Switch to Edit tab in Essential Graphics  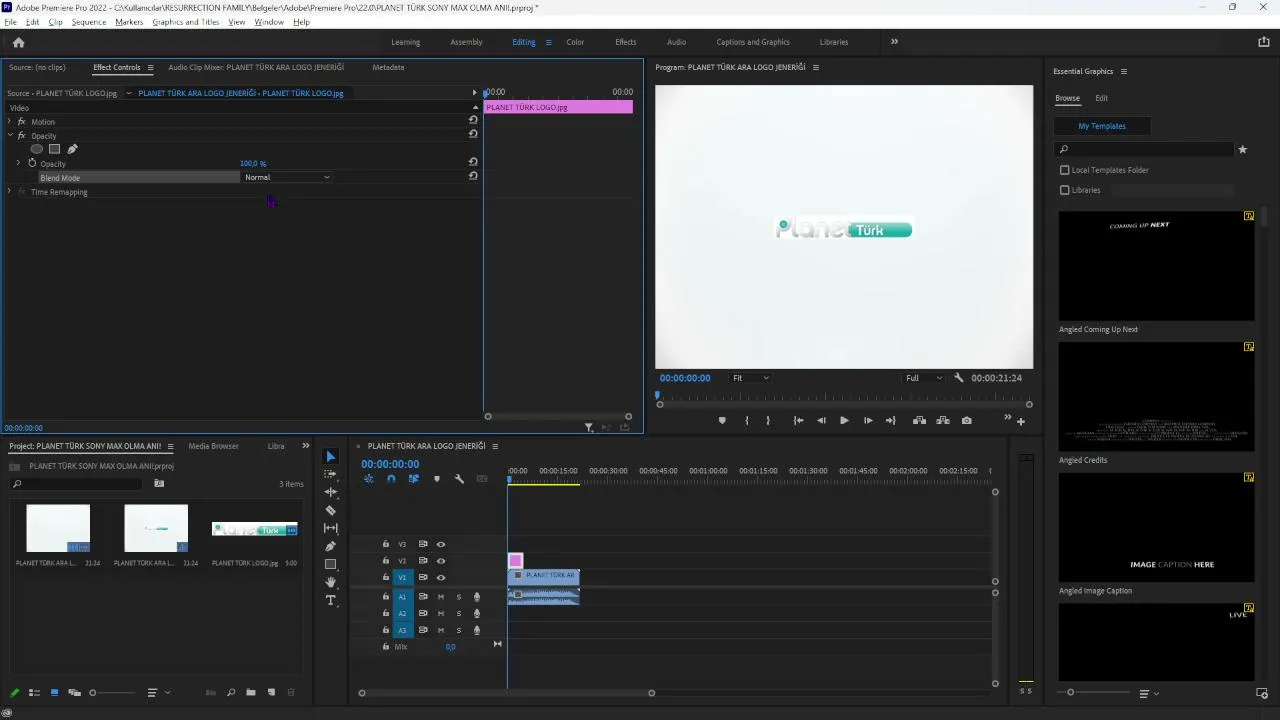(x=1101, y=98)
